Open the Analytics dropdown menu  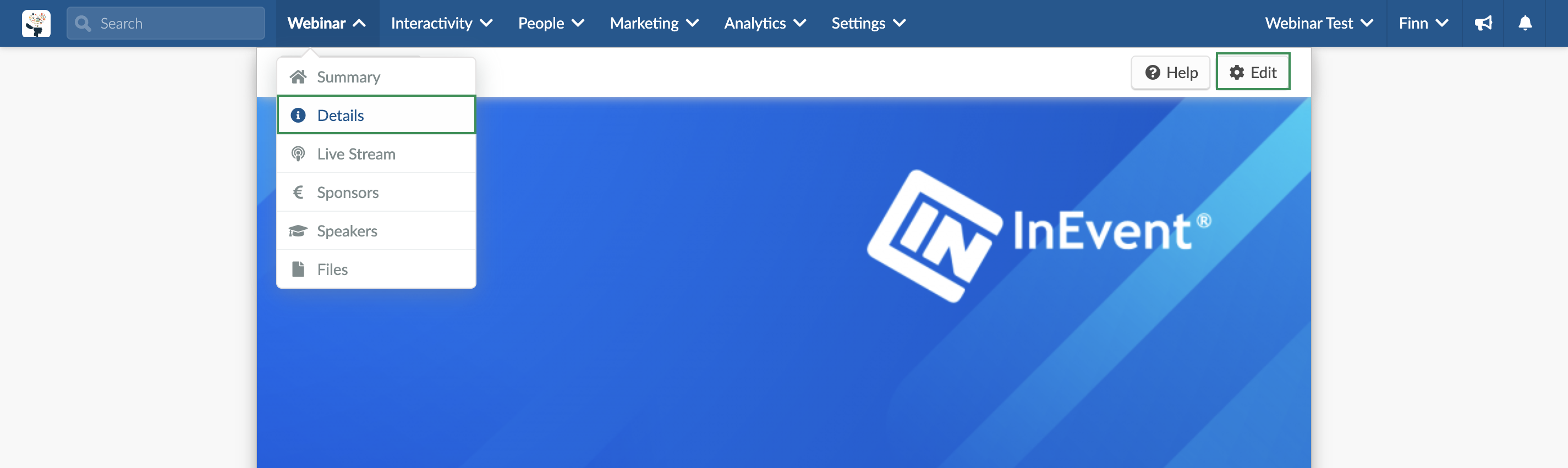765,23
